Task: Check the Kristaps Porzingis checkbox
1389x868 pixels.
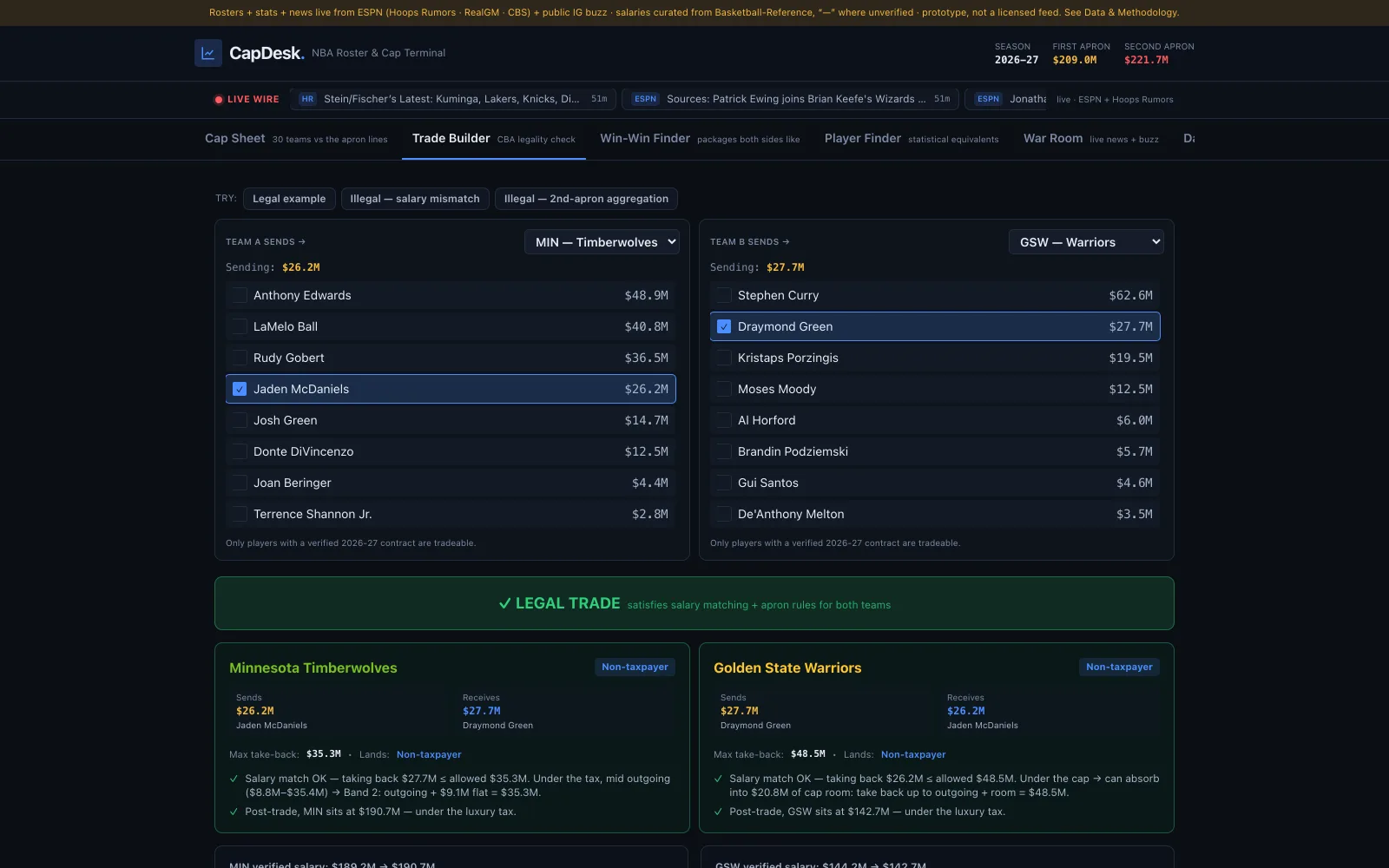Action: tap(724, 358)
